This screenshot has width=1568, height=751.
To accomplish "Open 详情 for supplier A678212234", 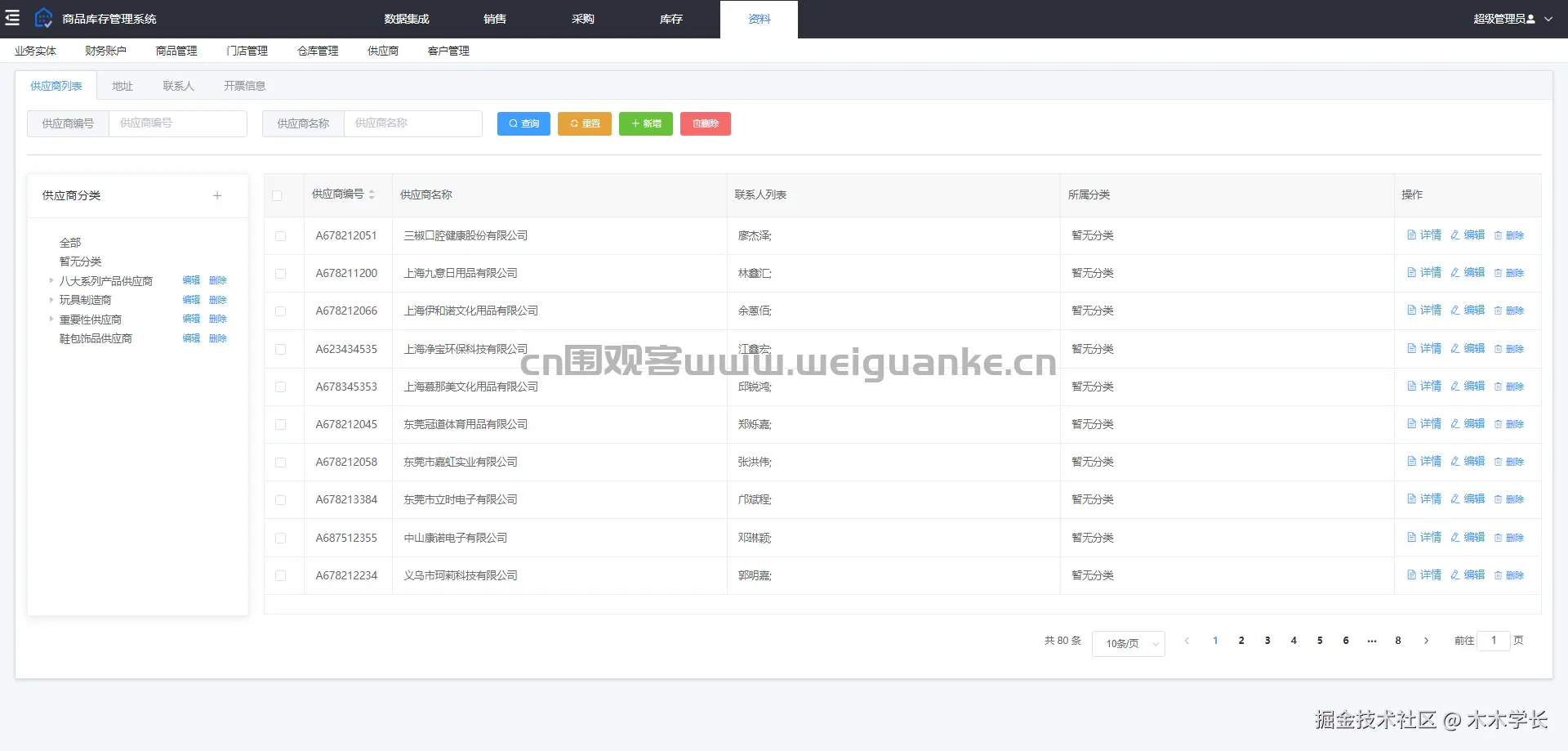I will 1424,575.
